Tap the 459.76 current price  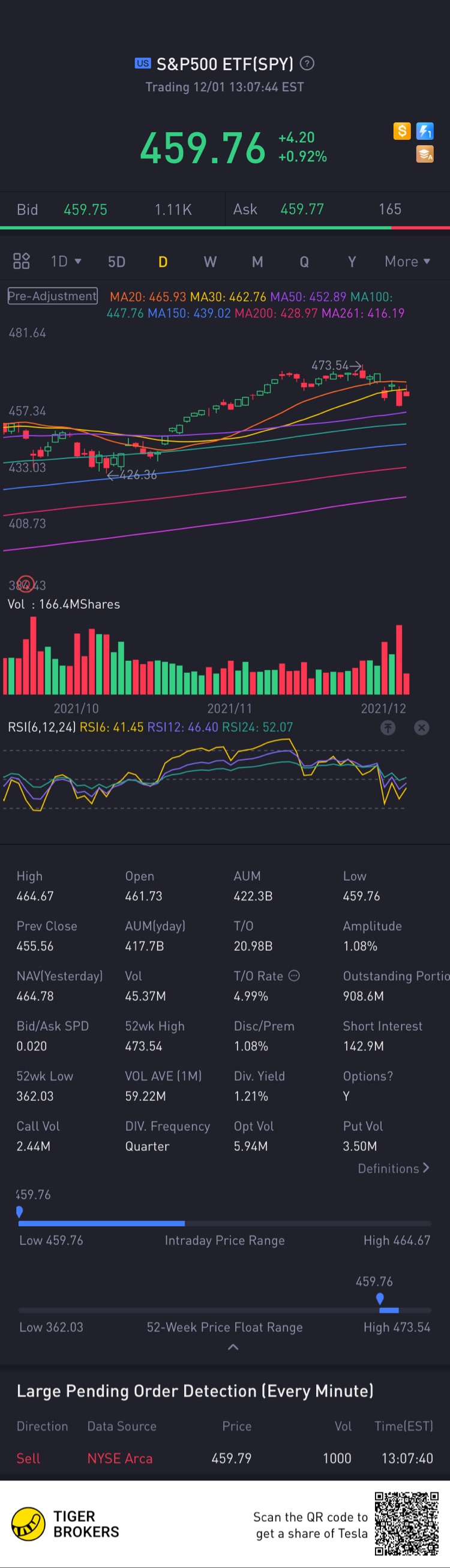pos(203,148)
